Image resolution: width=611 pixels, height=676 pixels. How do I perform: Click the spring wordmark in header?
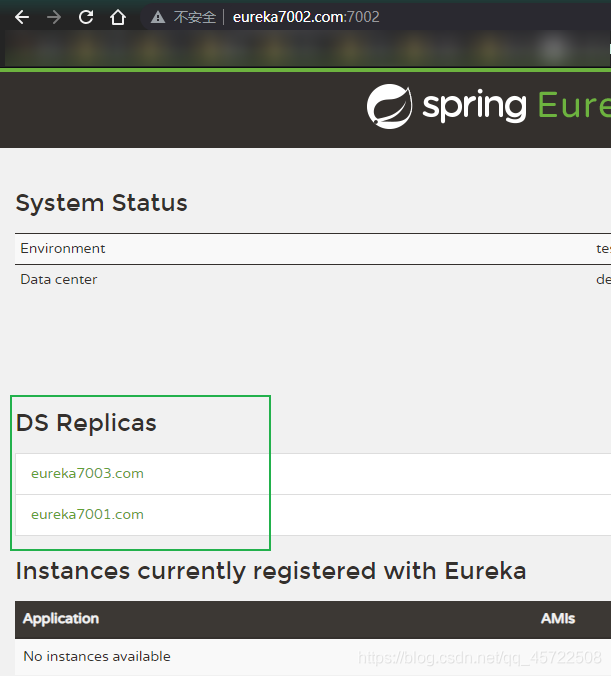[474, 106]
